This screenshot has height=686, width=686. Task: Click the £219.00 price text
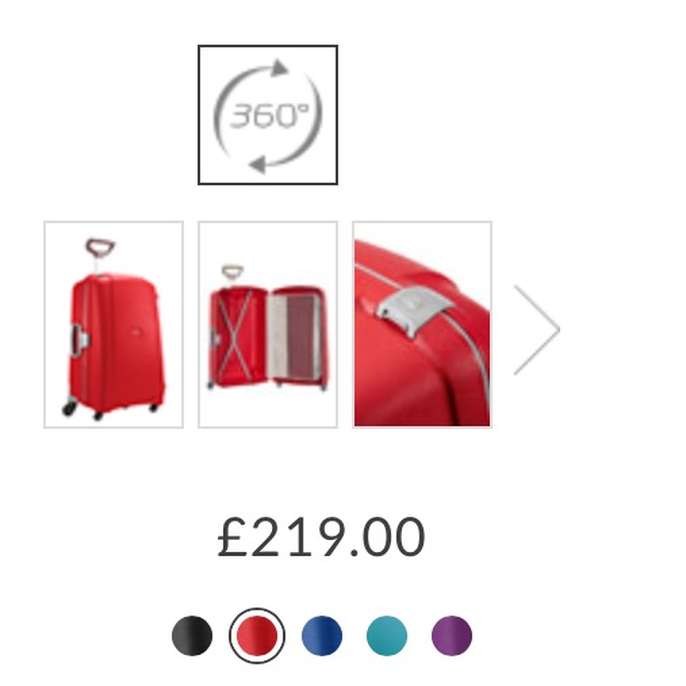(x=321, y=536)
